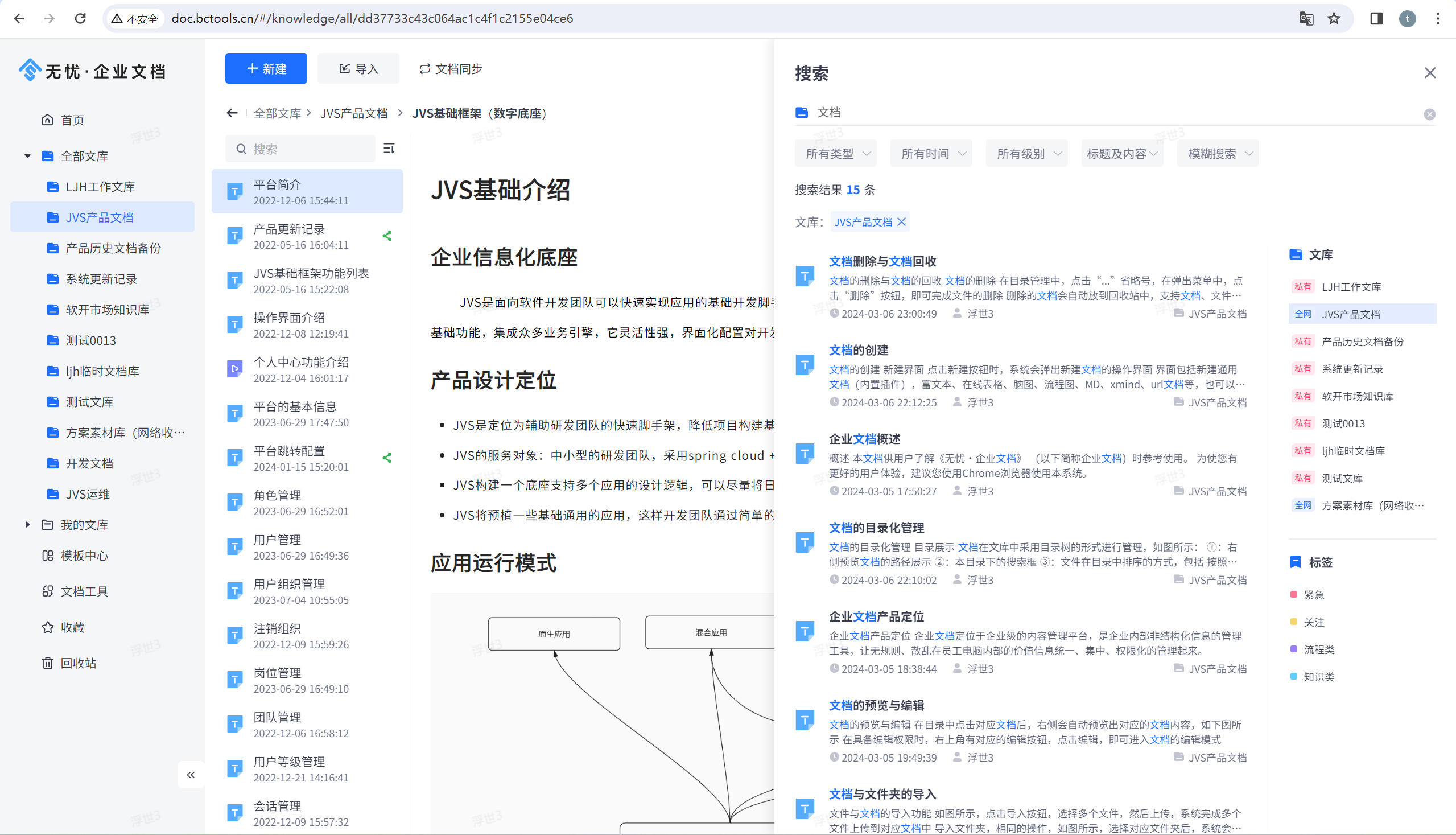The height and width of the screenshot is (835, 1456).
Task: Clear the search keyword with the X icon
Action: coord(1429,114)
